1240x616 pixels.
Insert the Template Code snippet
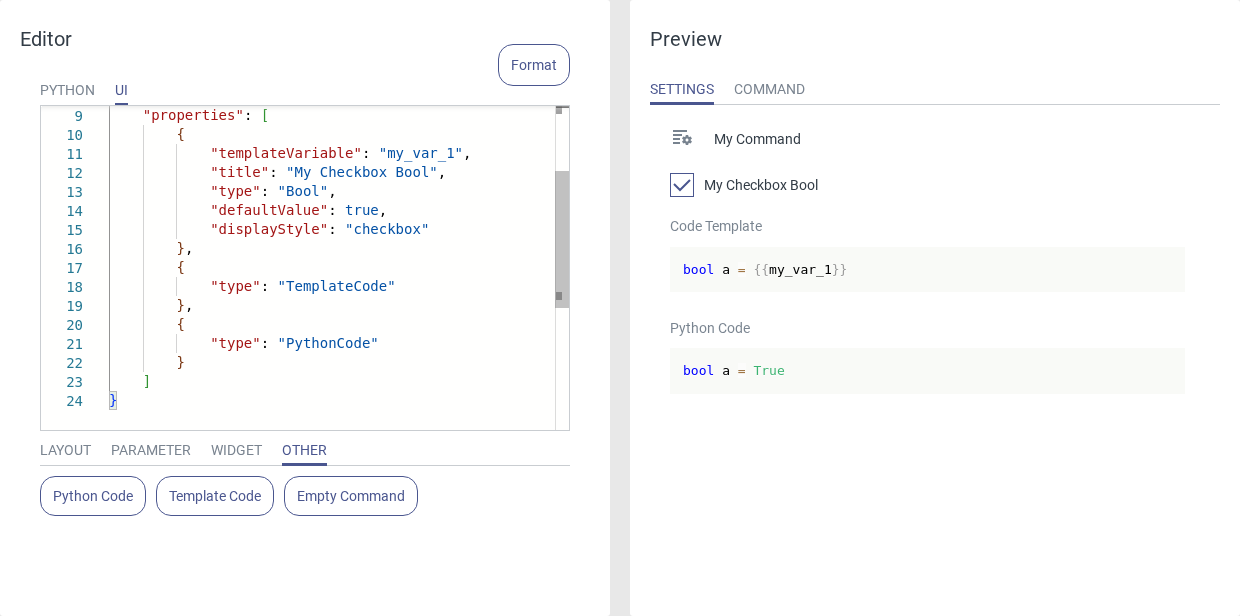(215, 496)
